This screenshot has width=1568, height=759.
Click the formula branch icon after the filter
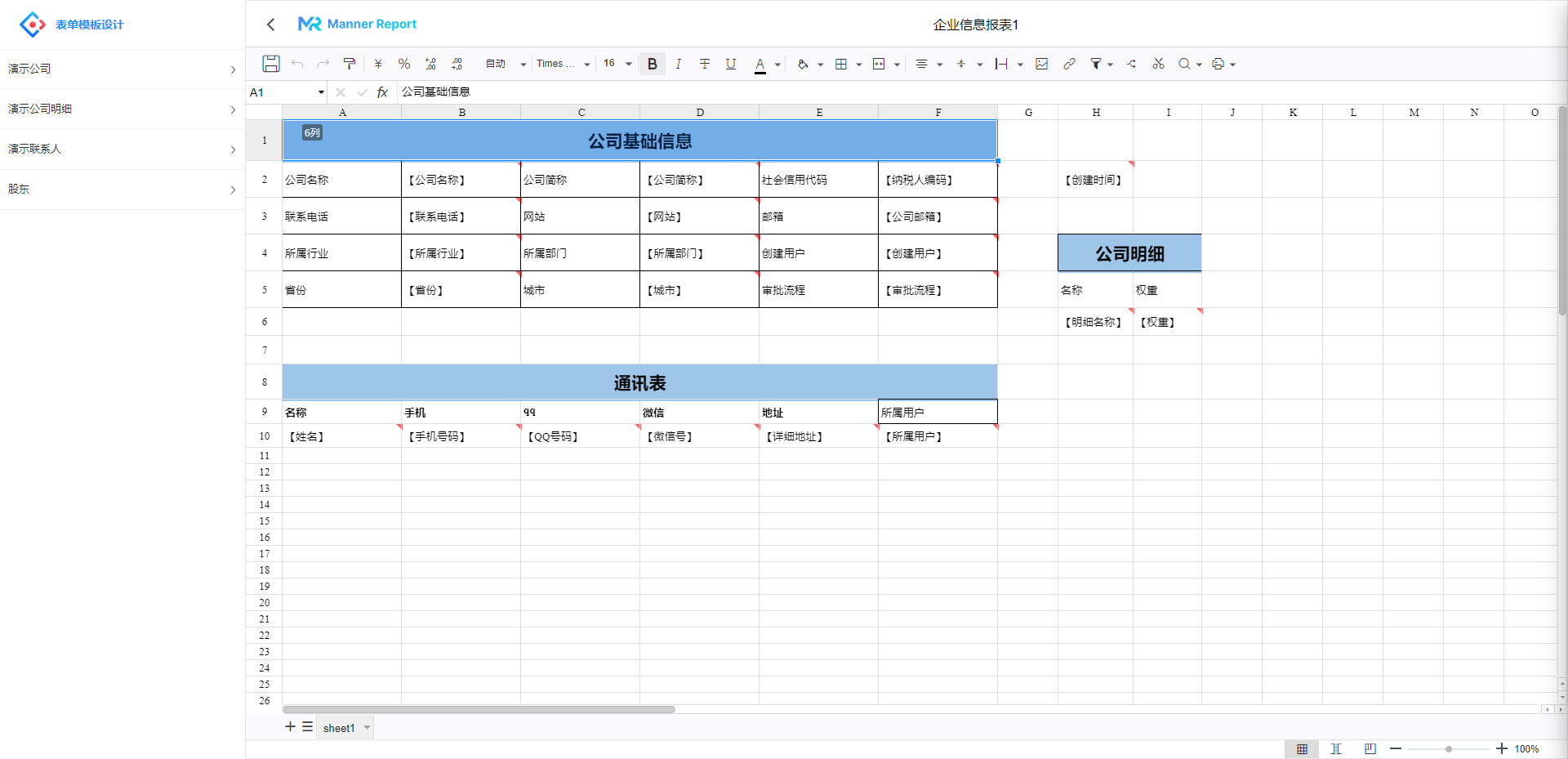coord(1132,64)
